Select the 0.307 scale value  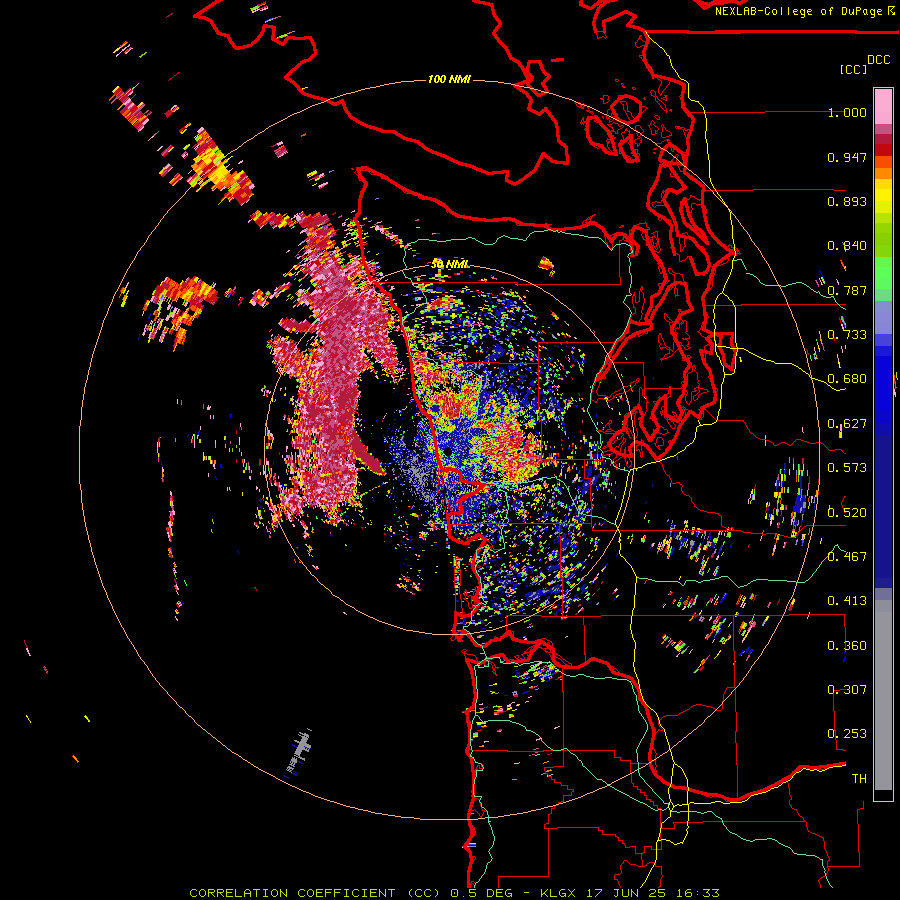(x=847, y=689)
